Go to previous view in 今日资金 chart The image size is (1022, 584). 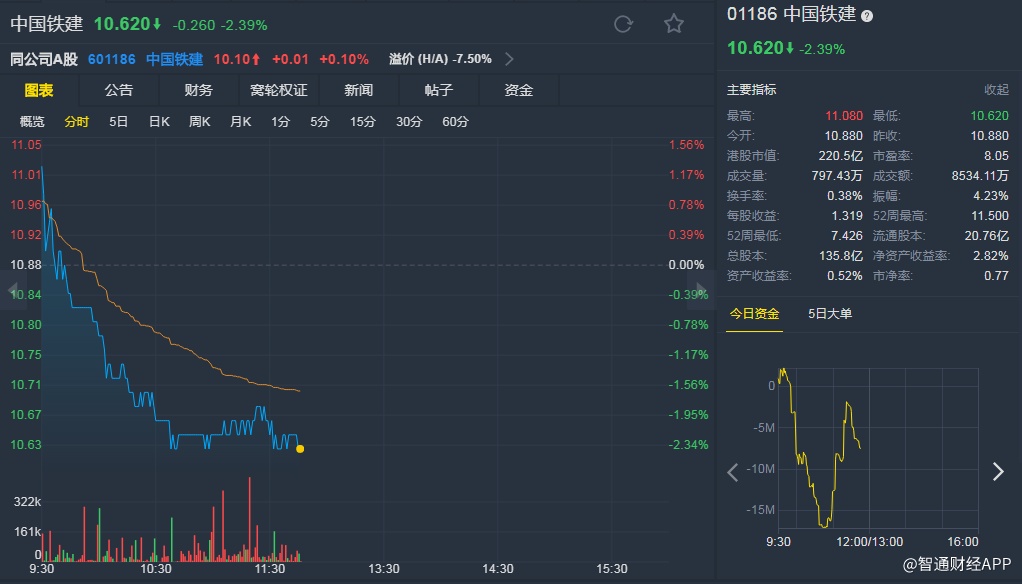click(x=733, y=472)
